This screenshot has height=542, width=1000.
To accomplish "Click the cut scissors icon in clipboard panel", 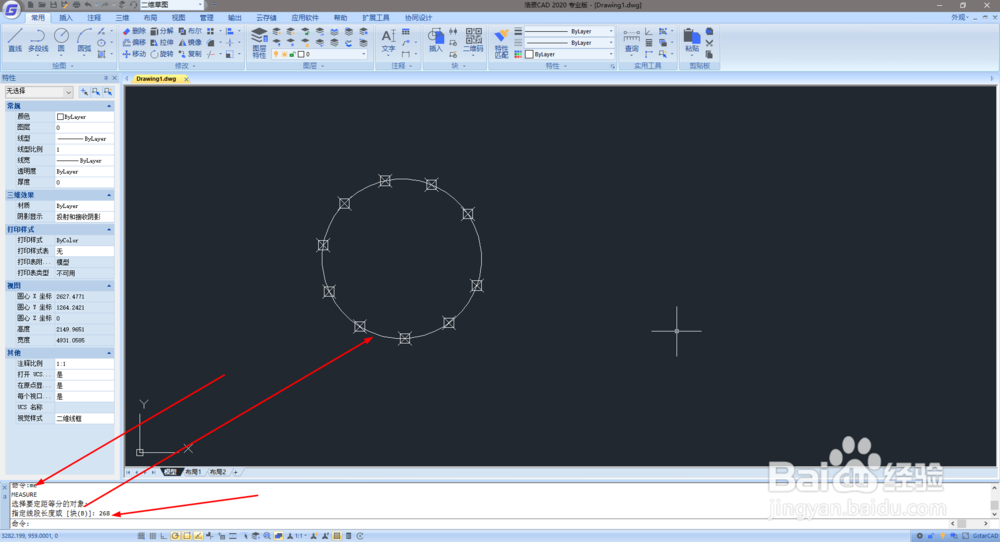I will pyautogui.click(x=710, y=43).
